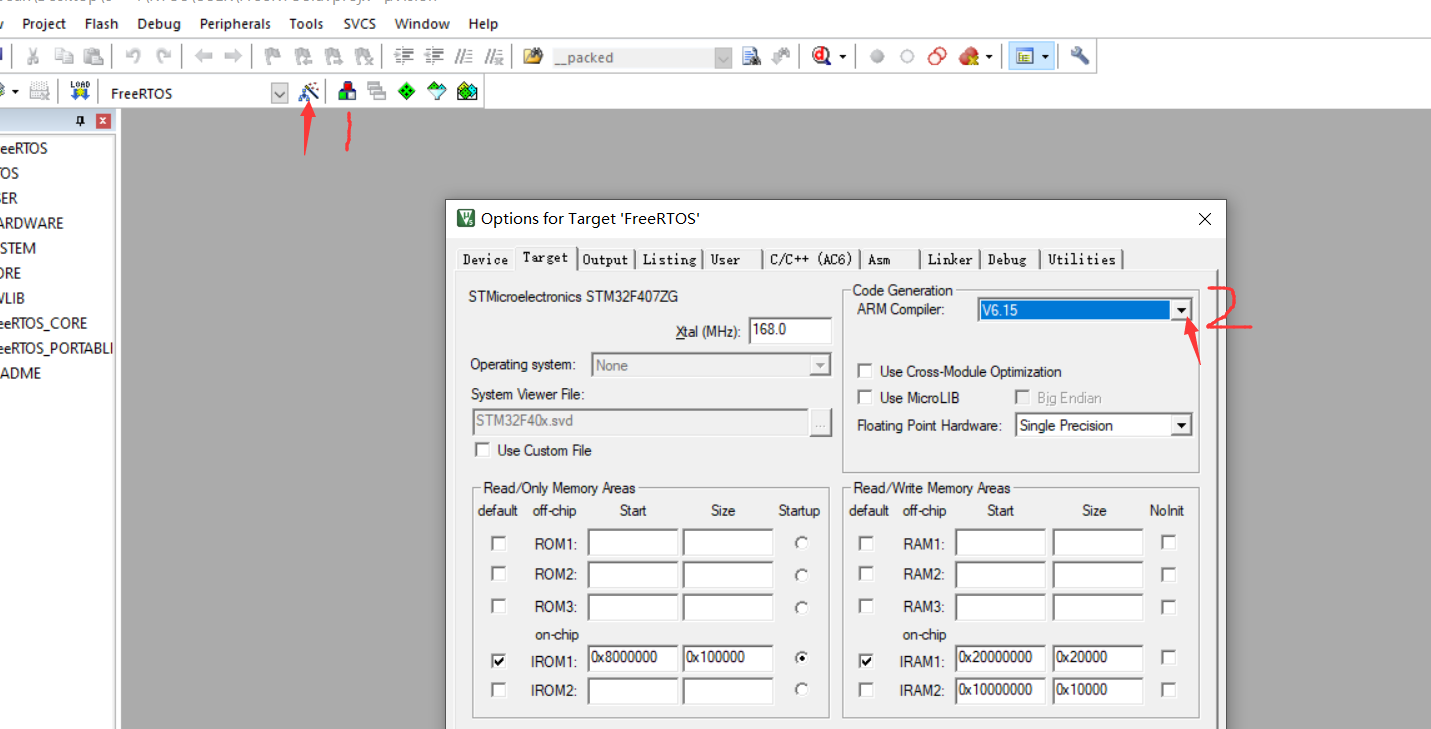
Task: Open the Peripherals menu
Action: 234,23
